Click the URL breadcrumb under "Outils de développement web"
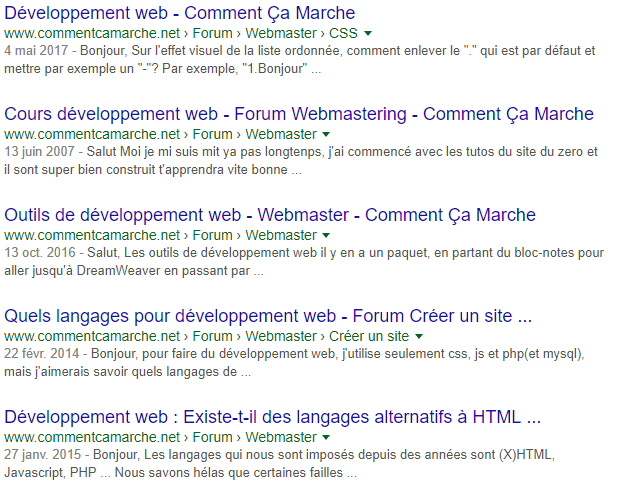 pos(160,234)
